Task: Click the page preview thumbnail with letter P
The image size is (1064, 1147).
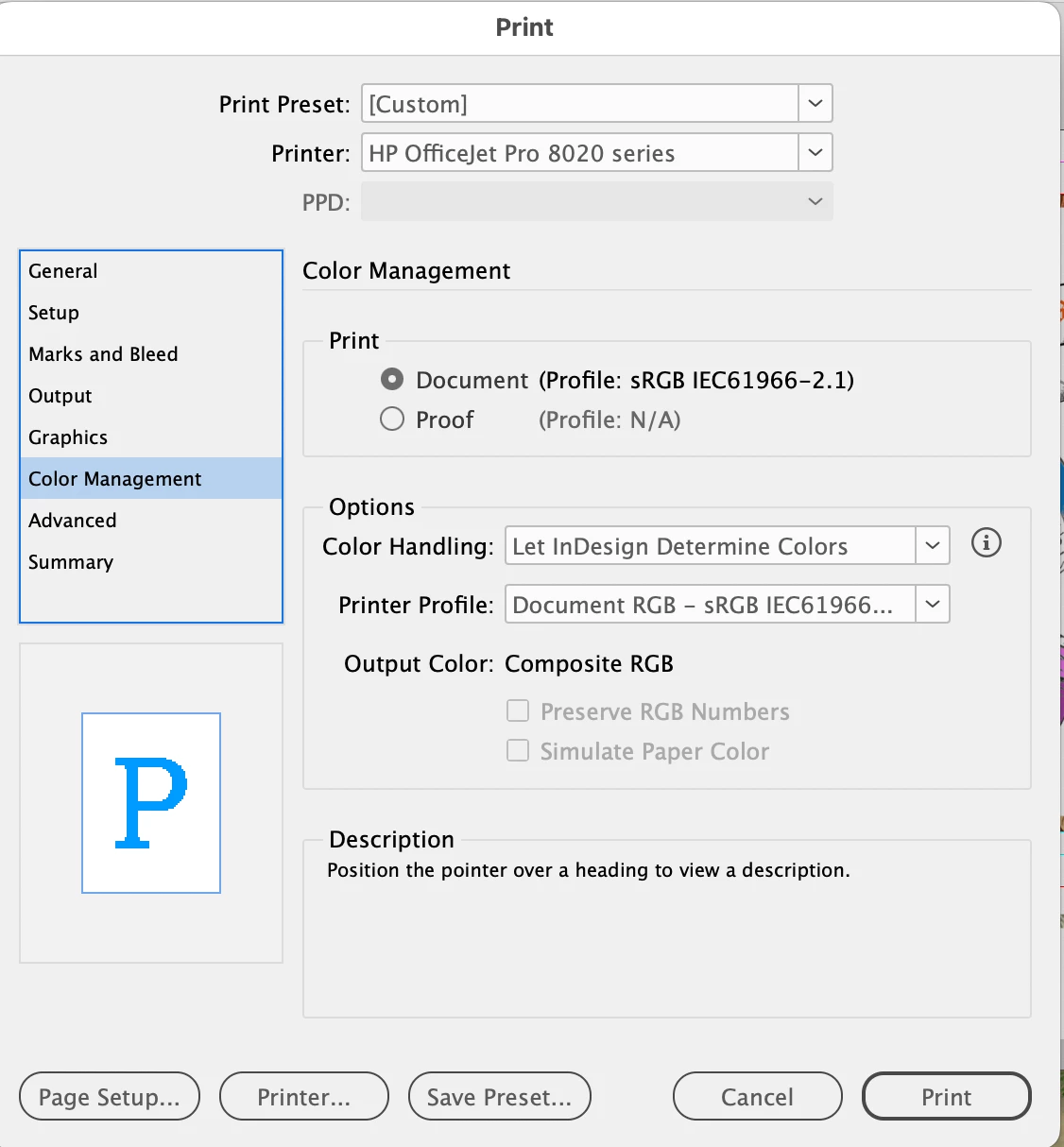Action: (x=151, y=803)
